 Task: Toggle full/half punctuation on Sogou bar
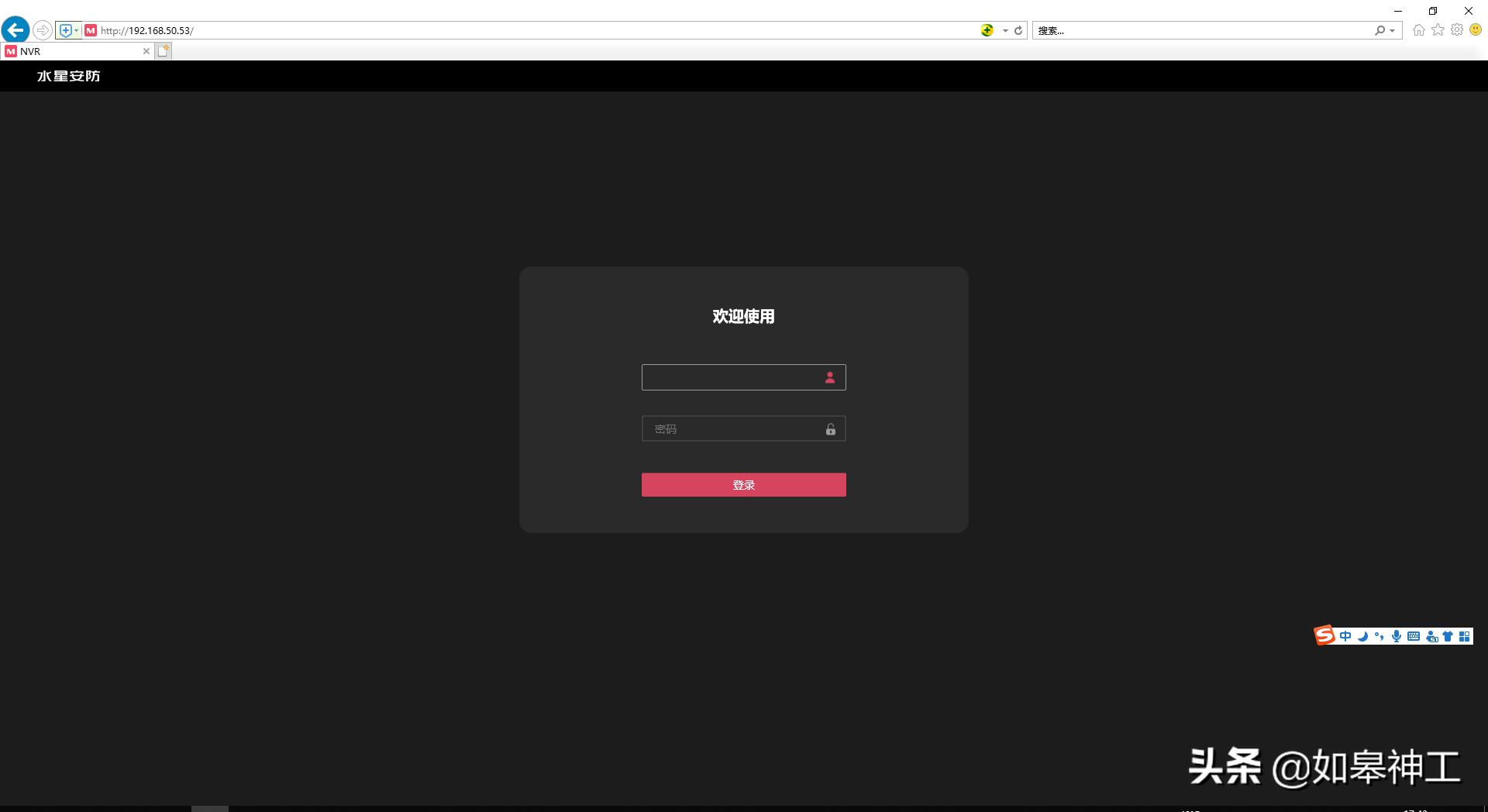coord(1379,635)
